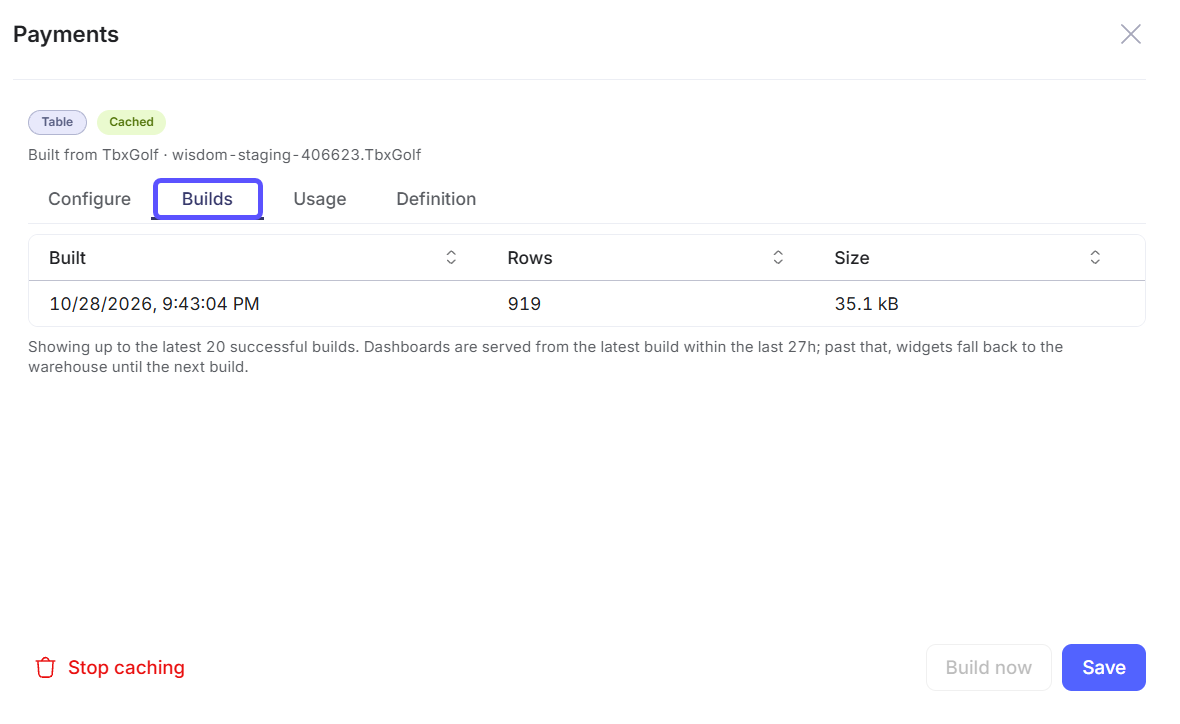Close the Payments dialog
Image resolution: width=1180 pixels, height=724 pixels.
pyautogui.click(x=1130, y=34)
